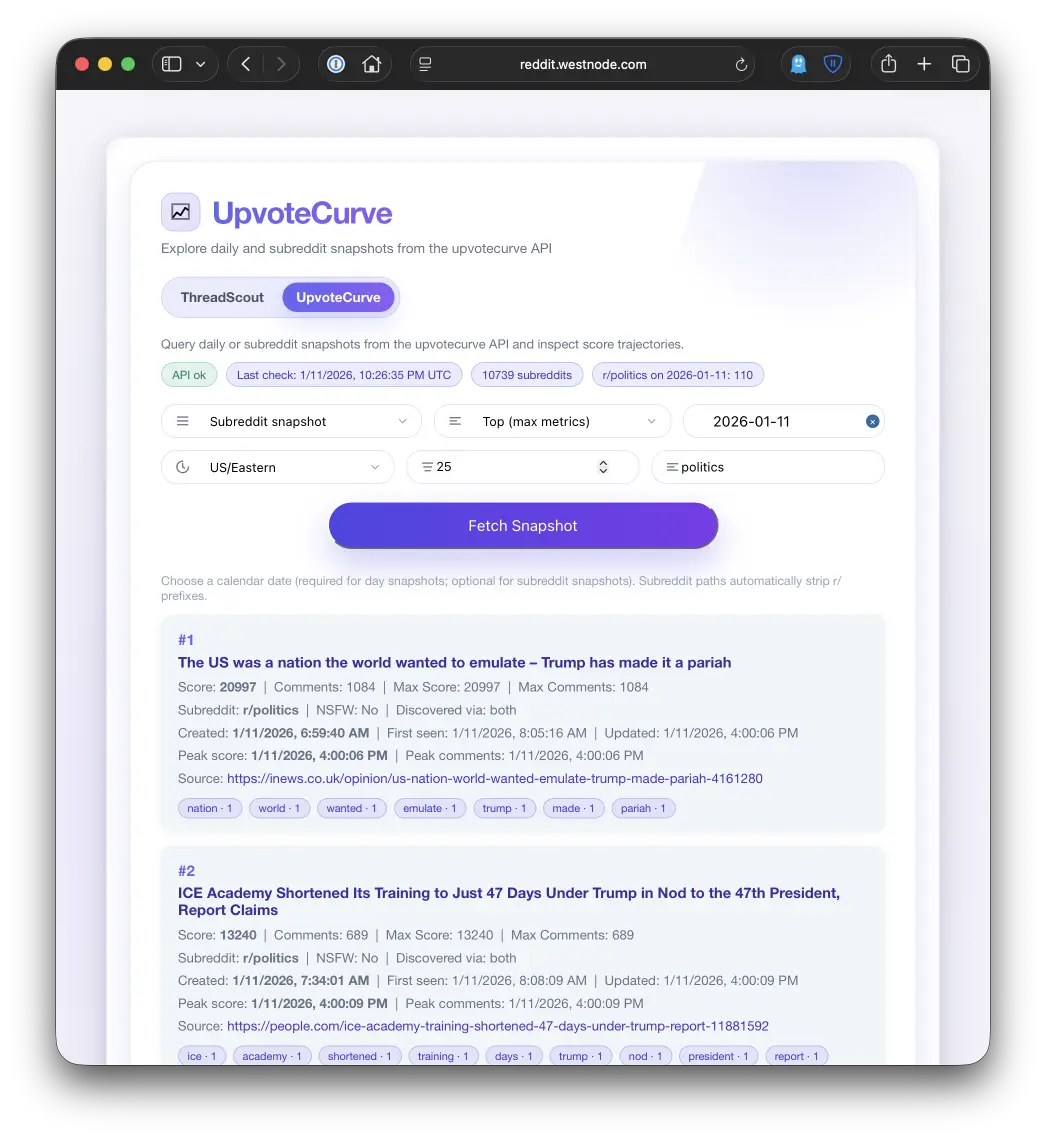Click the wanted · 1 keyword tag

coord(352,808)
